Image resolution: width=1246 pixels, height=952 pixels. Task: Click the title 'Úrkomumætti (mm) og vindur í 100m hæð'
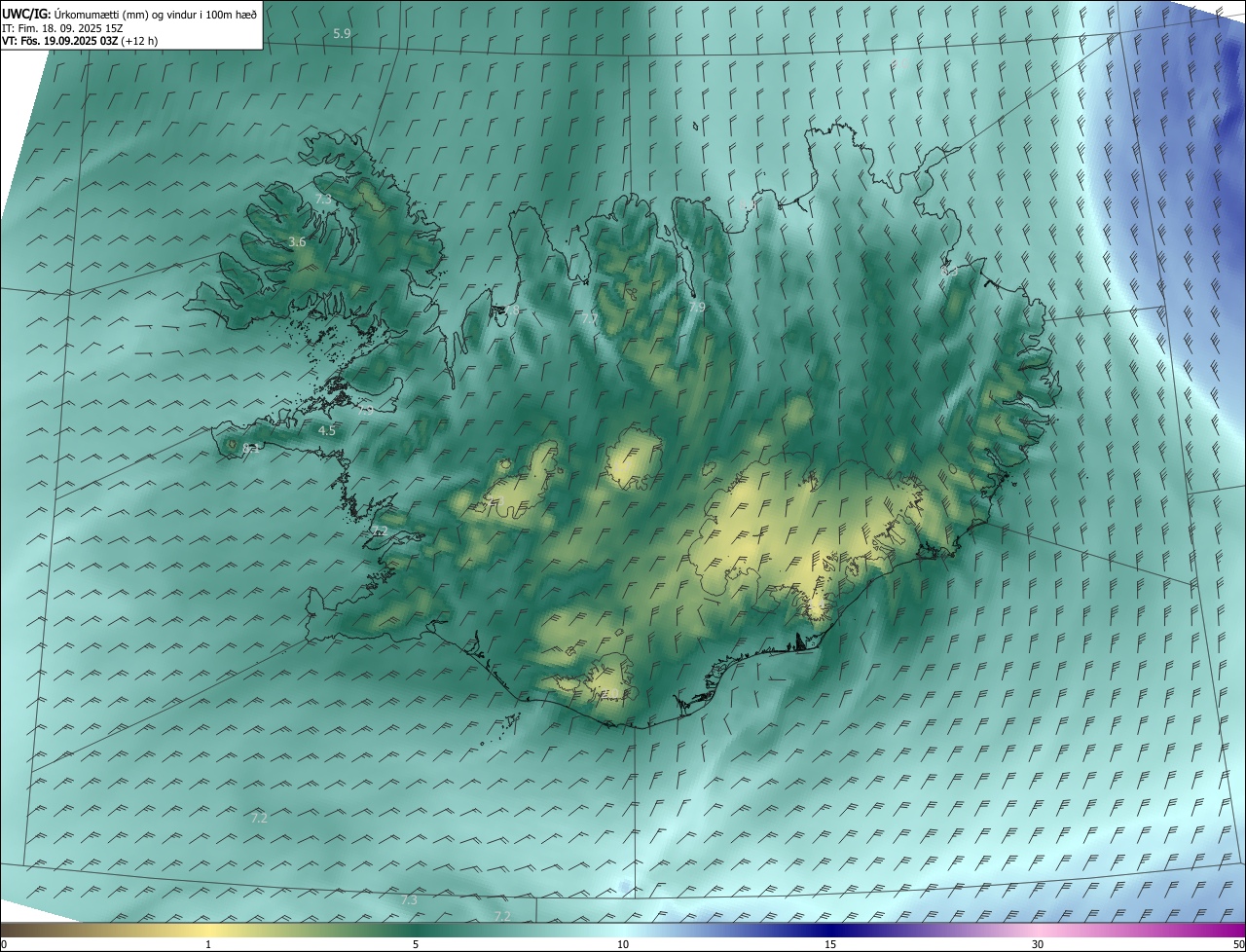coord(156,14)
